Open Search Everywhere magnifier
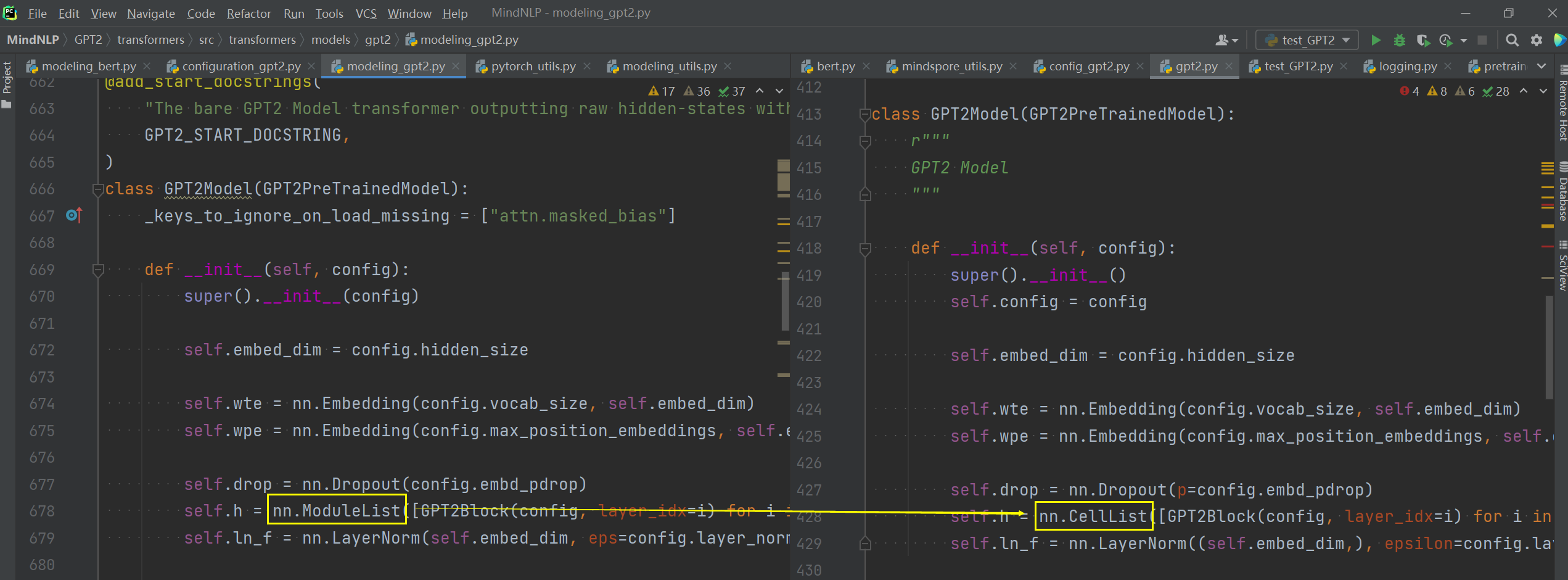1568x580 pixels. pos(1512,40)
